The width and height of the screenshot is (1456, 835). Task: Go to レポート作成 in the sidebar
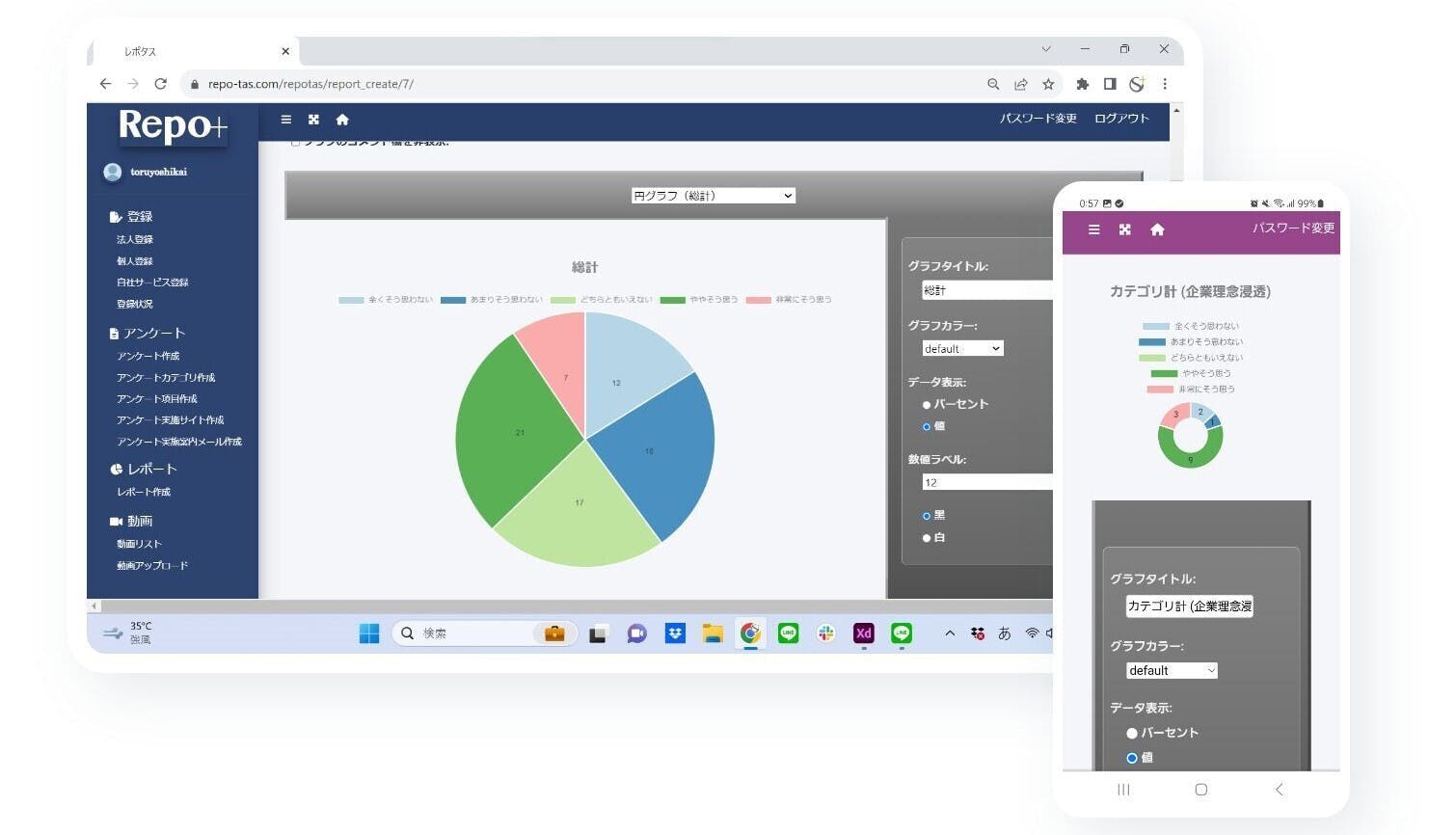click(144, 492)
